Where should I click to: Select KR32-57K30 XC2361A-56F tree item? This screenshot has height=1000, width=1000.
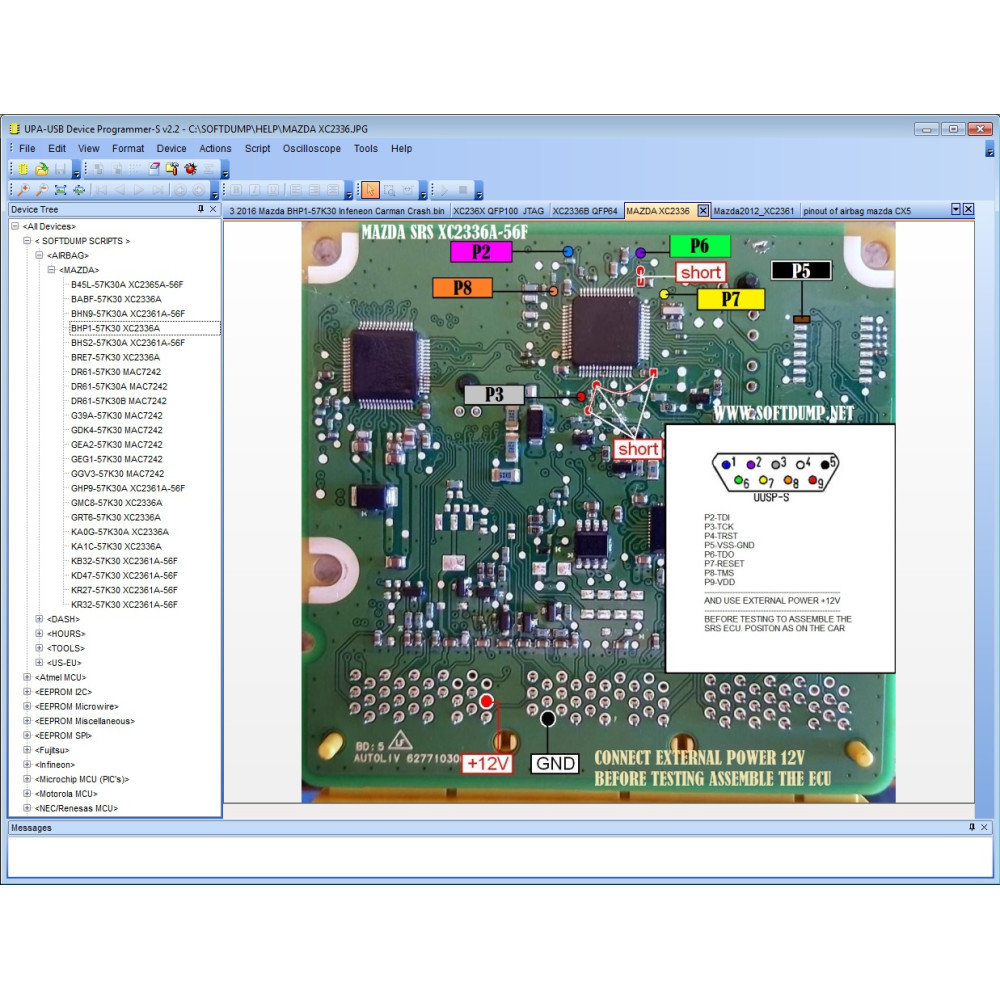[x=124, y=605]
